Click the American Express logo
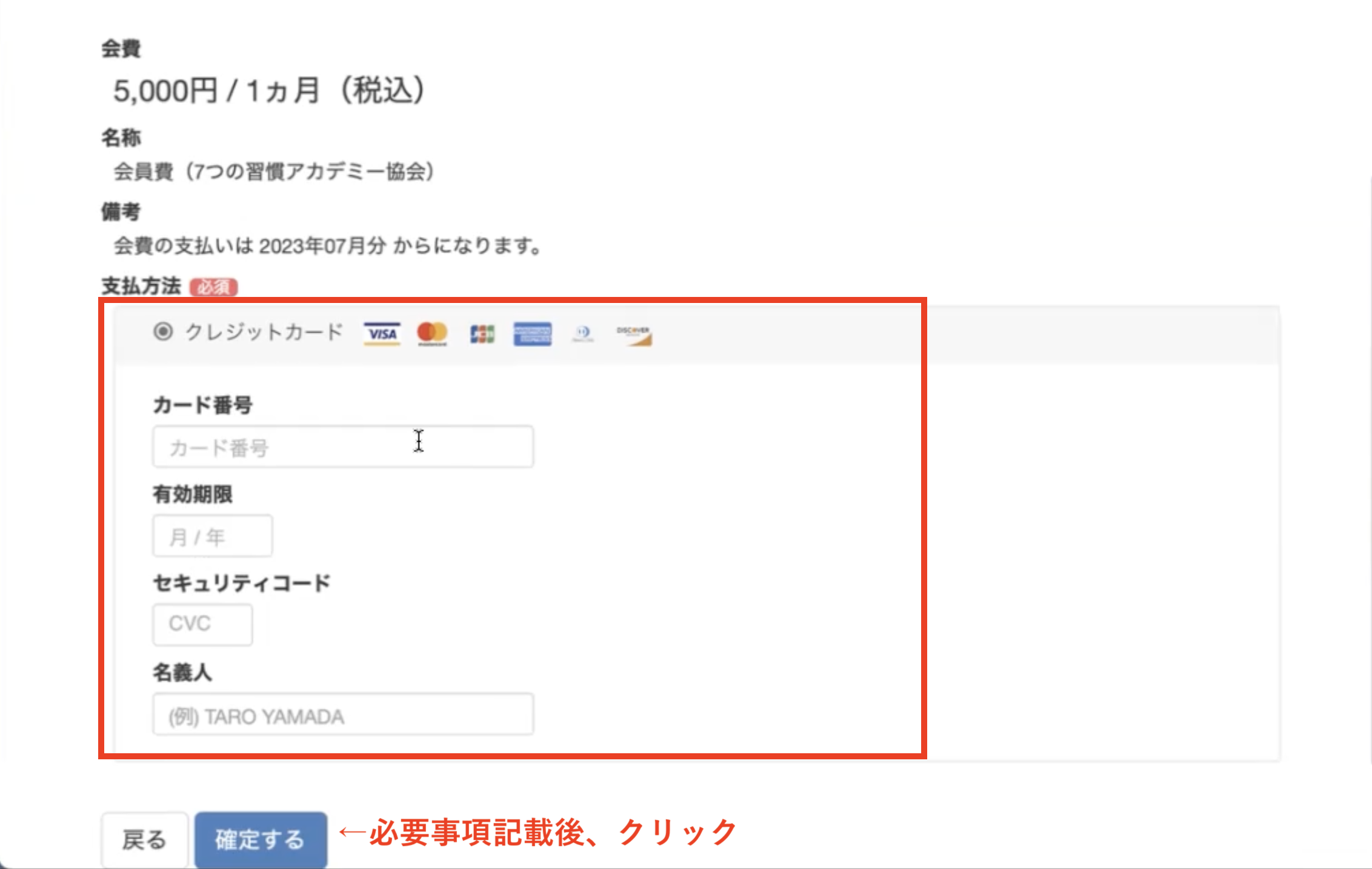This screenshot has height=869, width=1372. tap(532, 334)
